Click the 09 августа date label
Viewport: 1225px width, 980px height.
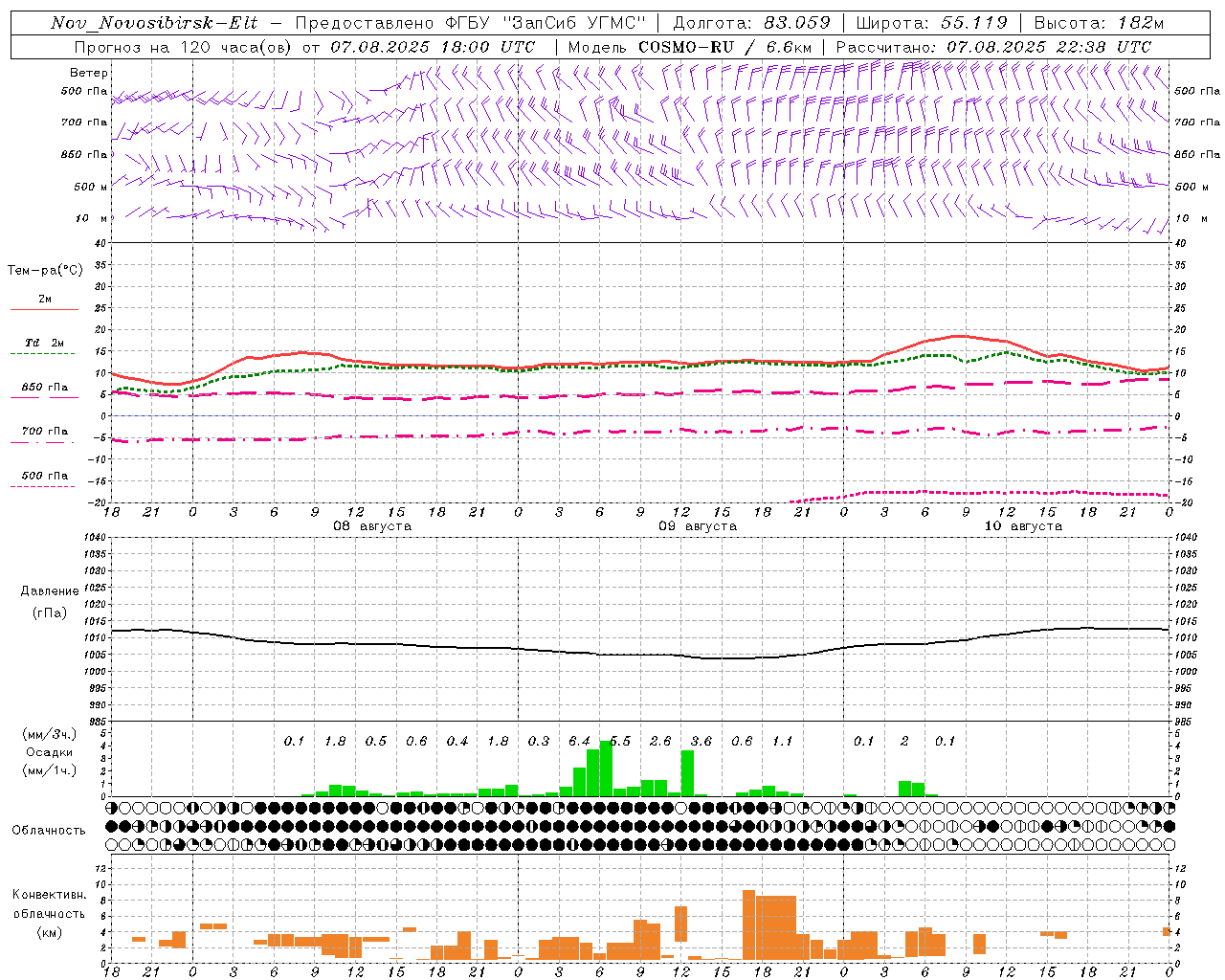pos(698,526)
